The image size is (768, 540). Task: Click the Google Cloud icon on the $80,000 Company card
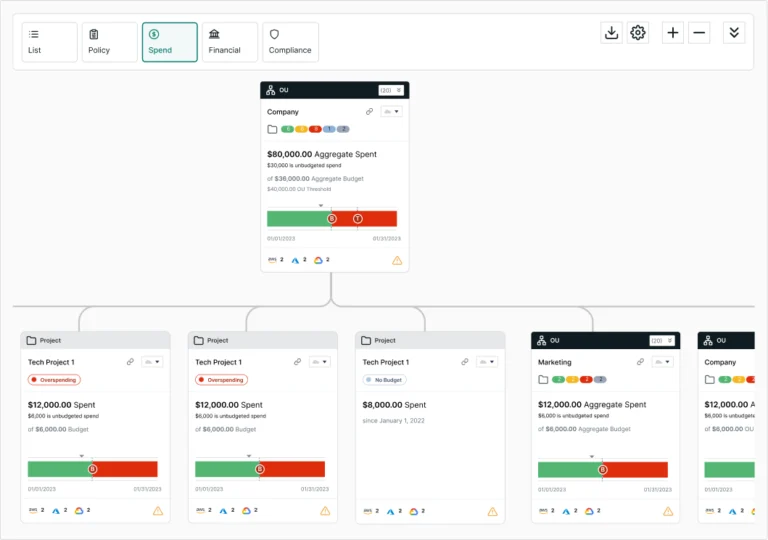coord(318,260)
